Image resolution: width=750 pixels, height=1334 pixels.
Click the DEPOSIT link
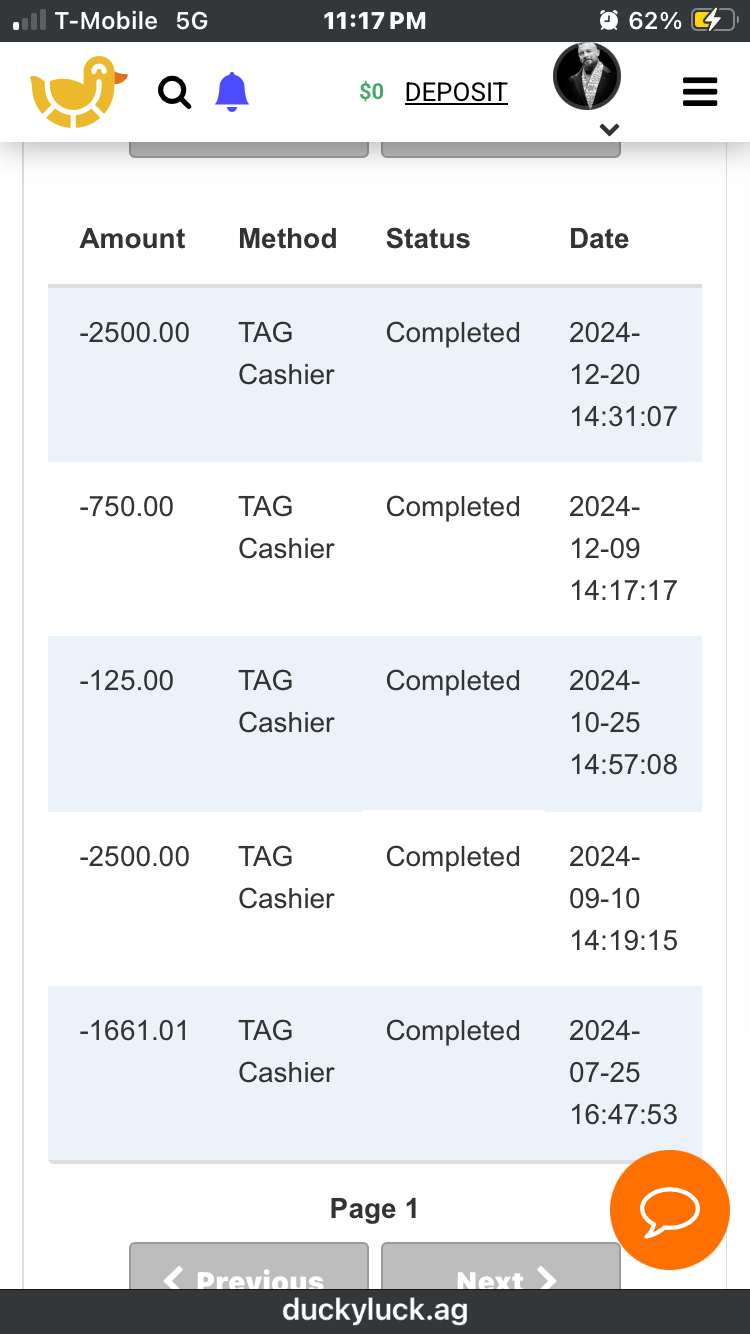pyautogui.click(x=456, y=92)
